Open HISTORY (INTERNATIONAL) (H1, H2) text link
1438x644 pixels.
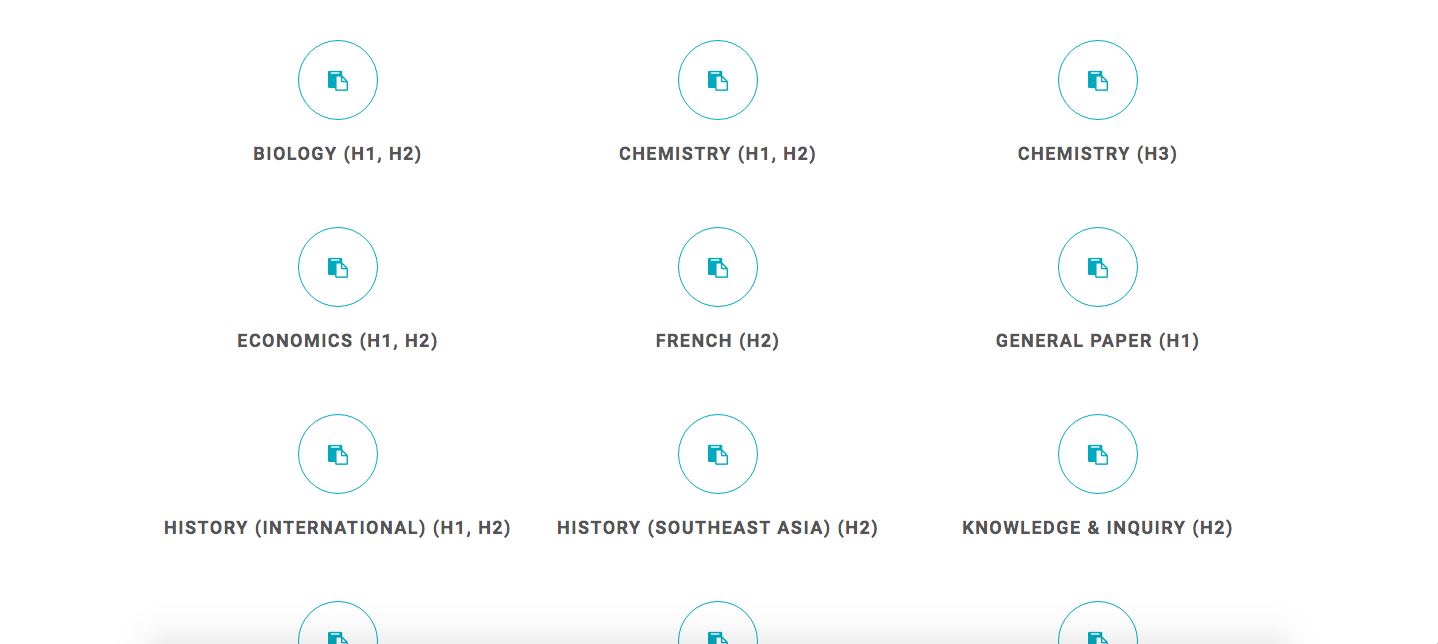(337, 528)
